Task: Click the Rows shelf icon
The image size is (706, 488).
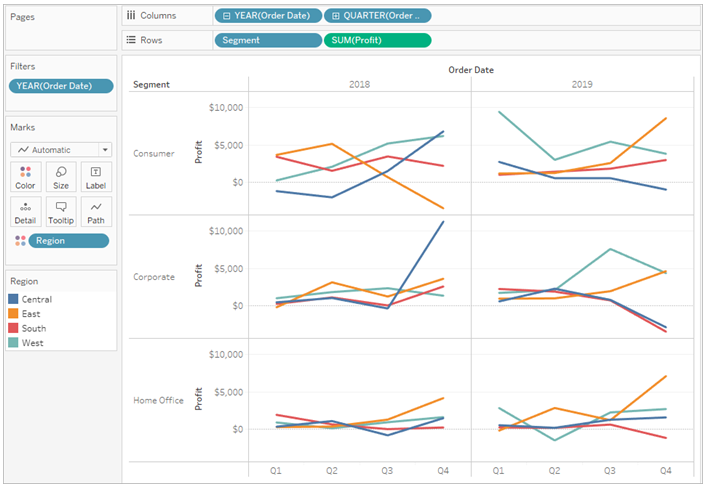Action: coord(130,40)
